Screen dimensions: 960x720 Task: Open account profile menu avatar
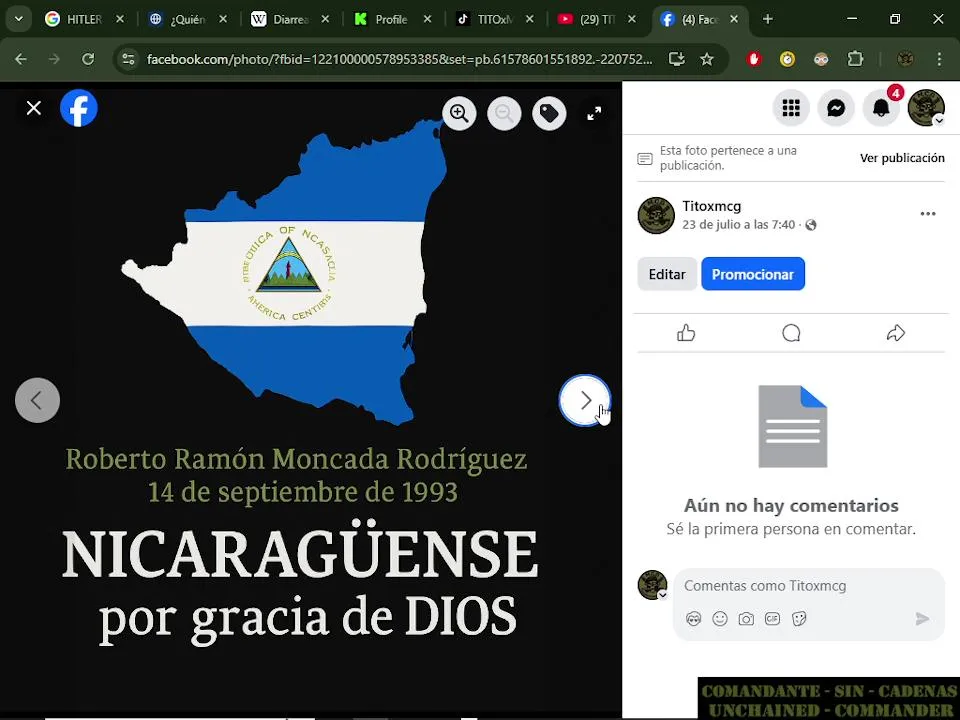tap(926, 108)
